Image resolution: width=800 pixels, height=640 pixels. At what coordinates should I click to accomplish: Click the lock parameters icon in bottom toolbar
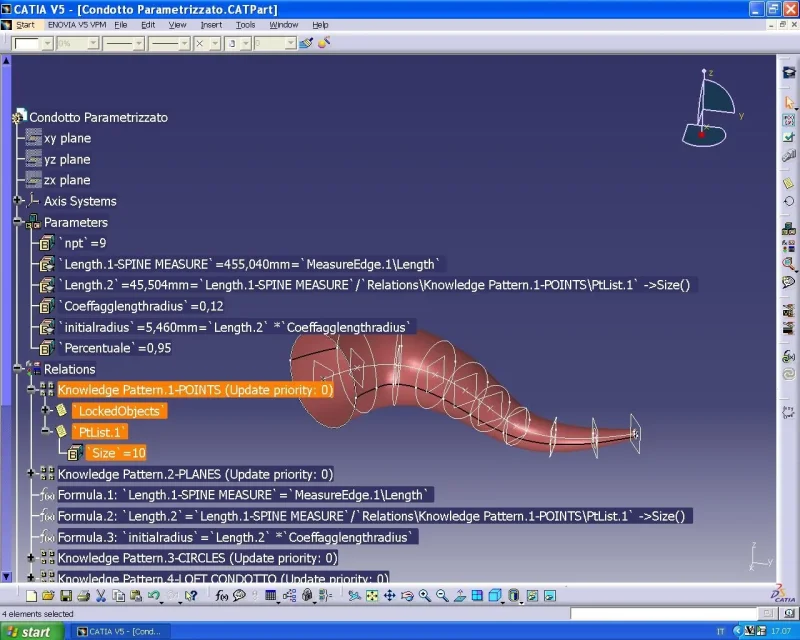307,596
